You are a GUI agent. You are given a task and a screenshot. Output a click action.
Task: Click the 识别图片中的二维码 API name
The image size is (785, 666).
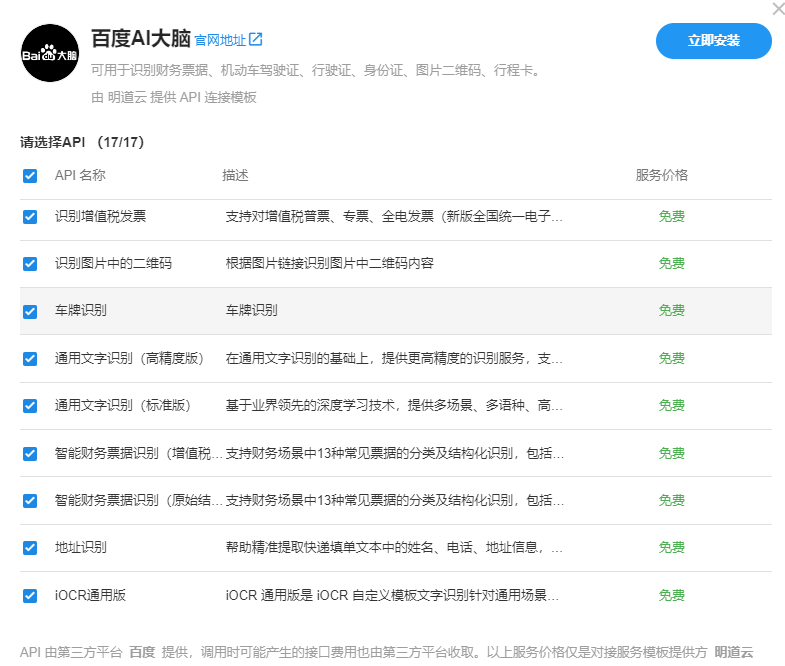[x=113, y=263]
